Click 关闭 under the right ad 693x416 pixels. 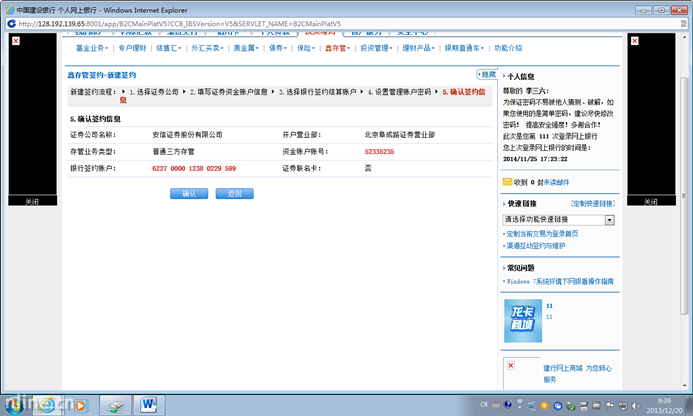(651, 201)
